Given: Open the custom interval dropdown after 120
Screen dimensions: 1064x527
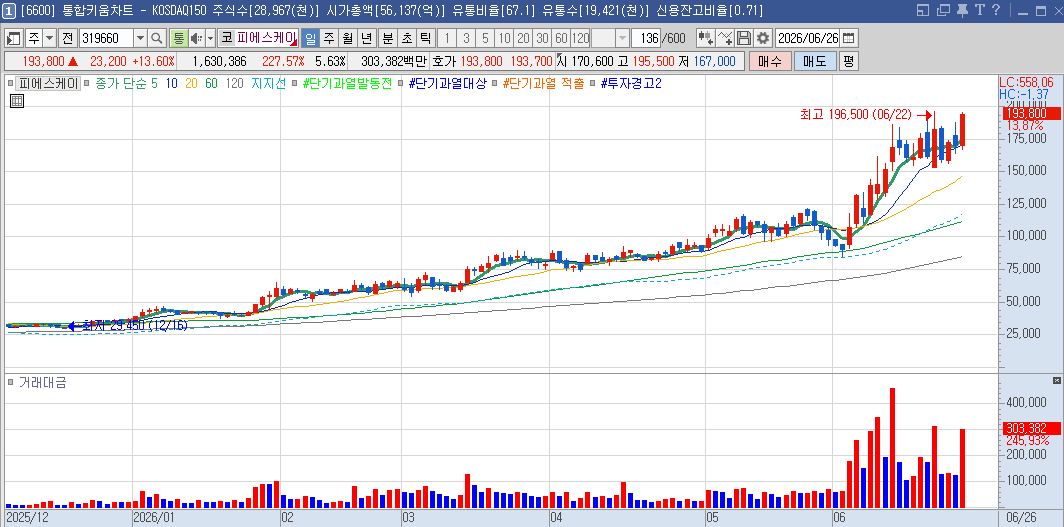Looking at the screenshot, I should coord(622,38).
